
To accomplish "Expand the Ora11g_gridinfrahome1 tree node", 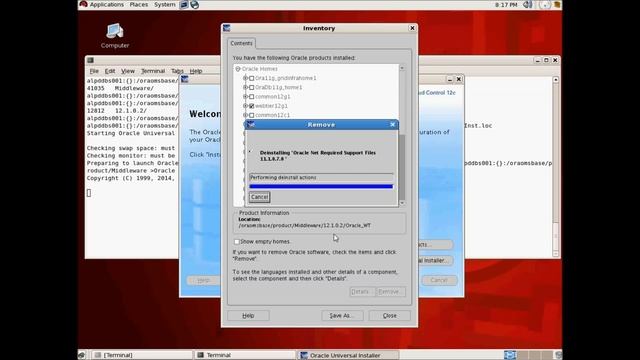I will pyautogui.click(x=245, y=78).
